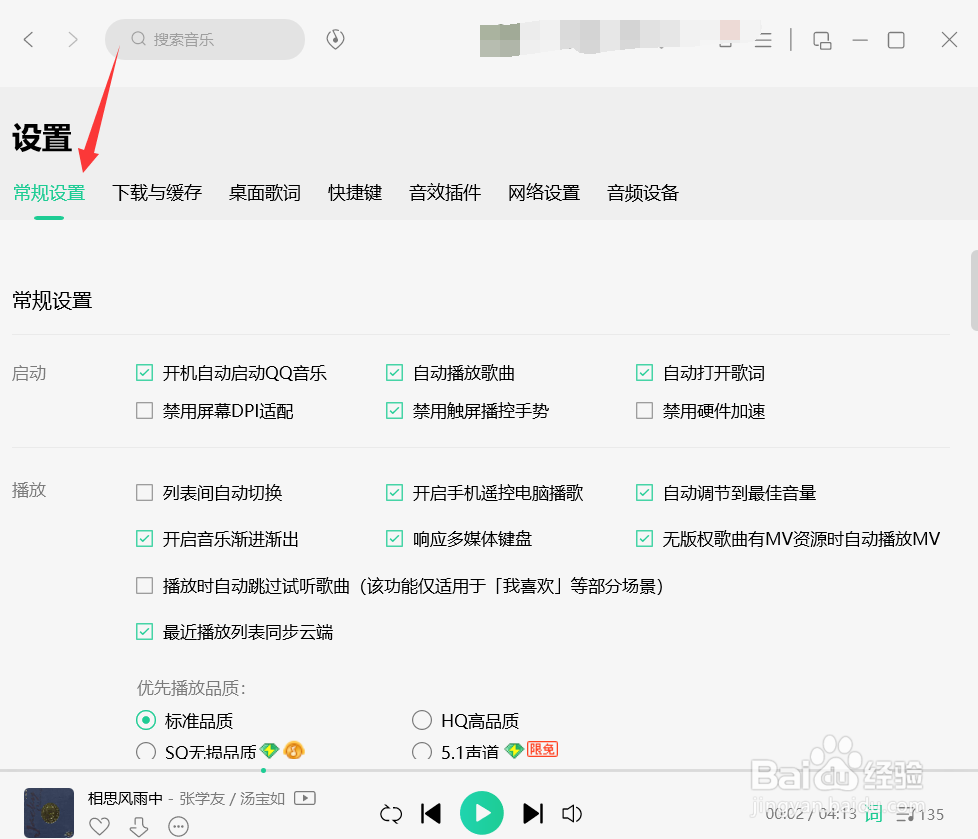Image resolution: width=978 pixels, height=839 pixels.
Task: Open volume speaker control
Action: 572,813
